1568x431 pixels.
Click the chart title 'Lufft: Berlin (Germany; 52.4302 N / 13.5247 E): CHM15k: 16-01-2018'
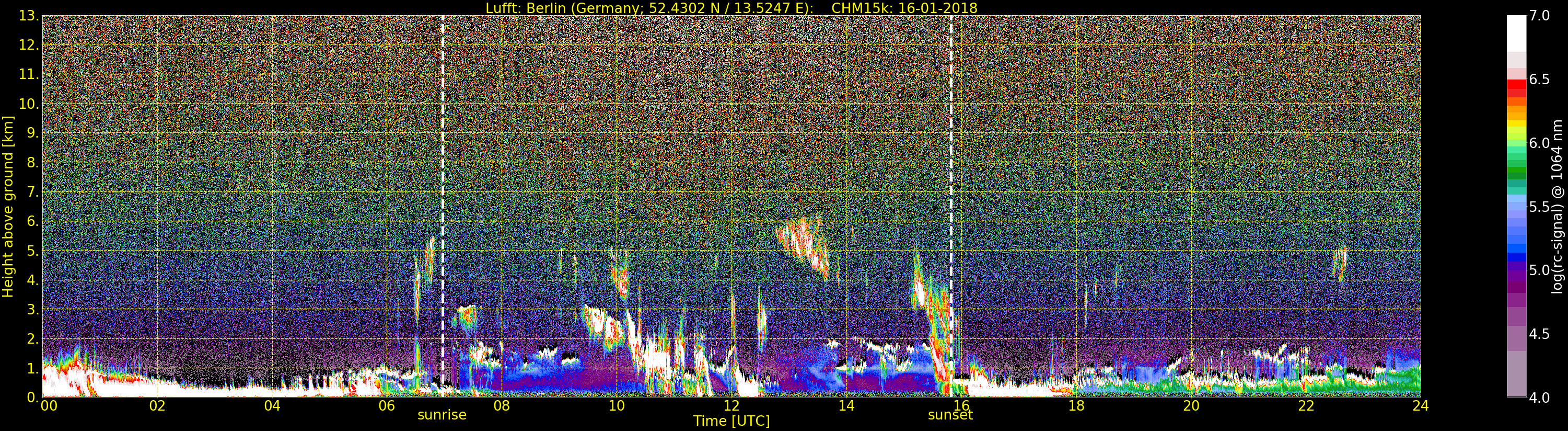[731, 8]
